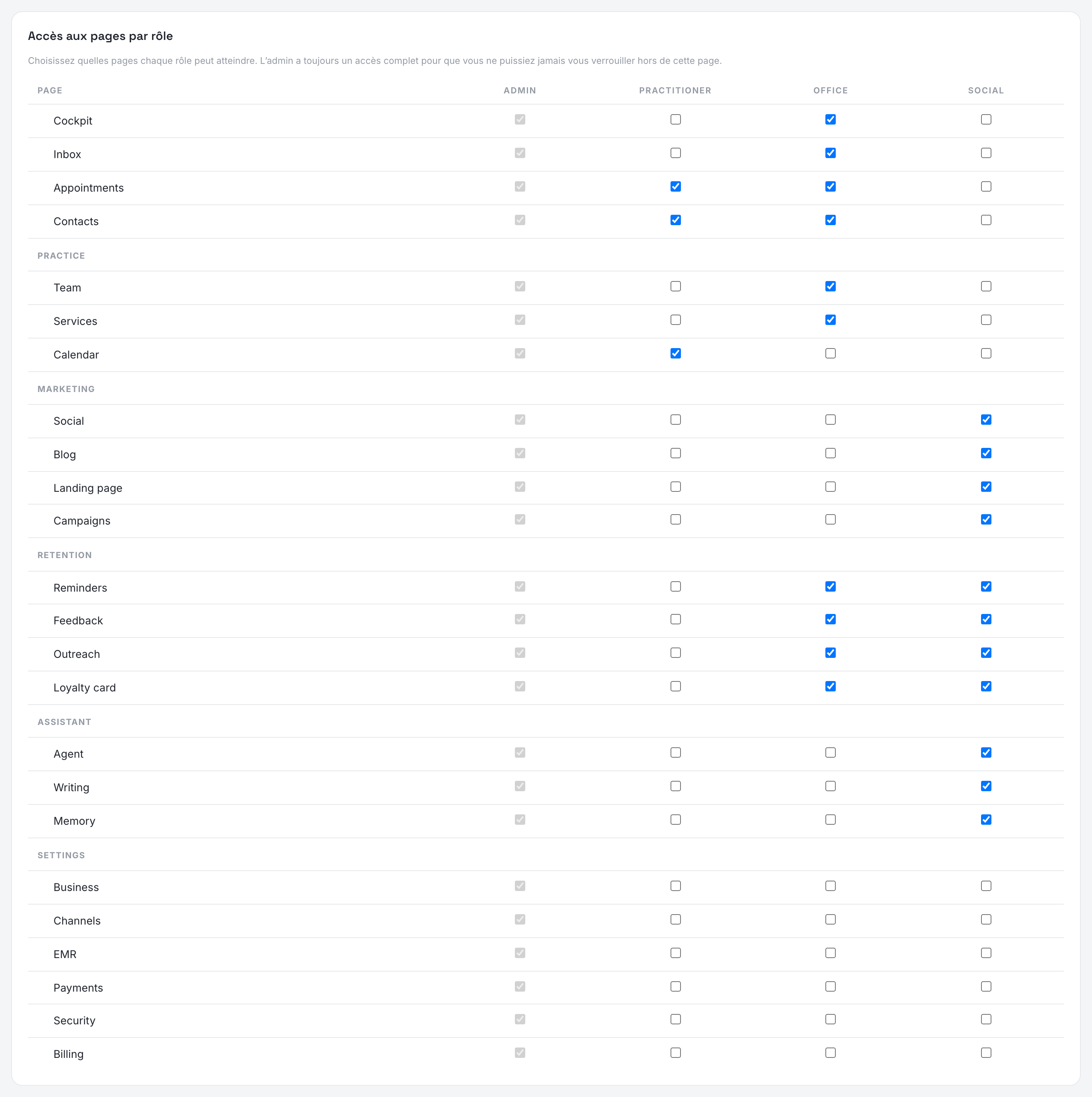1092x1097 pixels.
Task: Disable Memory access for Social role
Action: [x=986, y=820]
